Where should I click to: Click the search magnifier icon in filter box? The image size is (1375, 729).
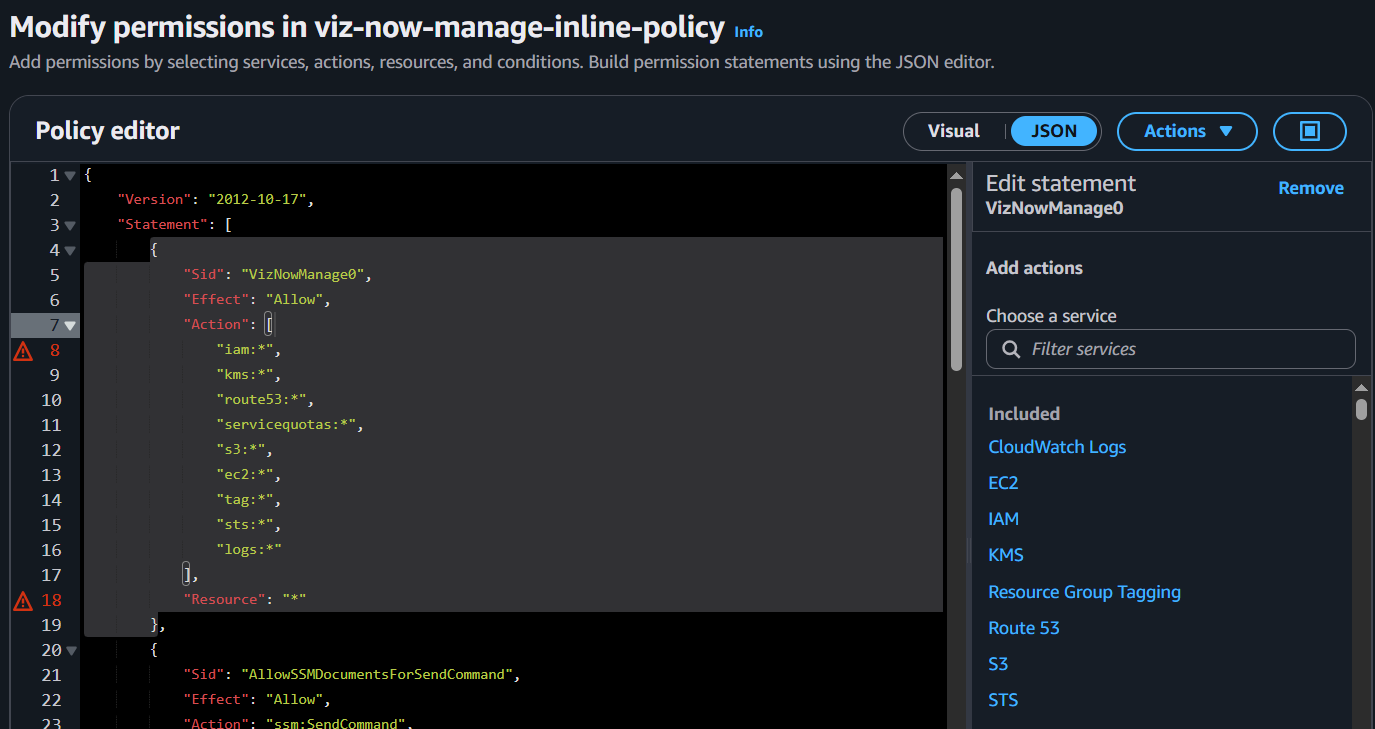click(x=1011, y=349)
